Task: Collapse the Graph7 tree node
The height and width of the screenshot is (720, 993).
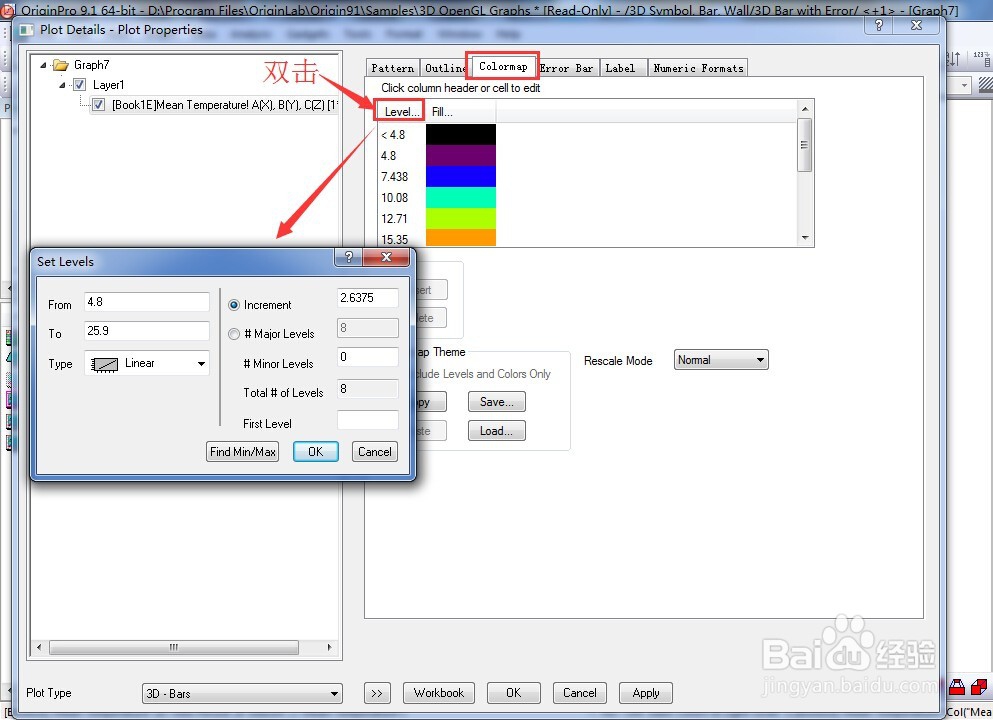Action: 43,65
